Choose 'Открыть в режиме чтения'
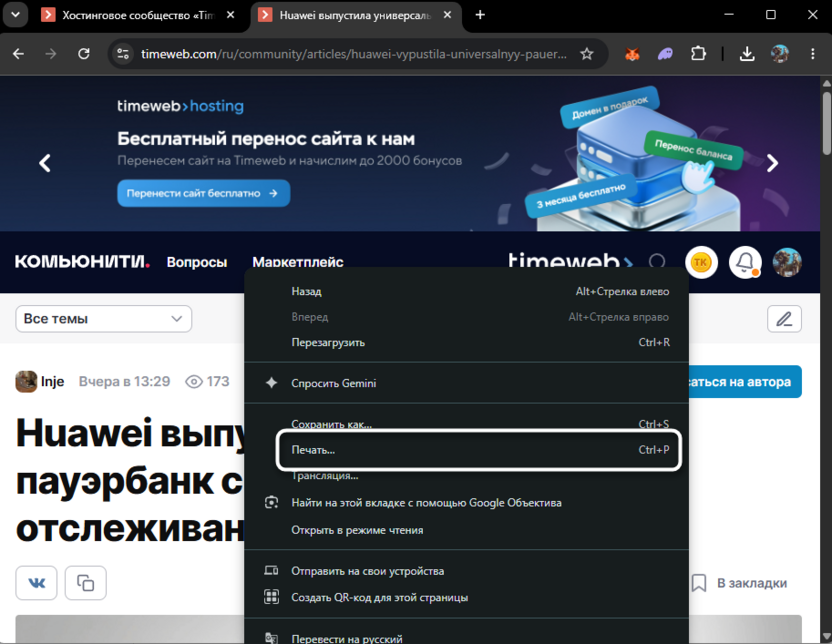The height and width of the screenshot is (644, 832). [466, 530]
